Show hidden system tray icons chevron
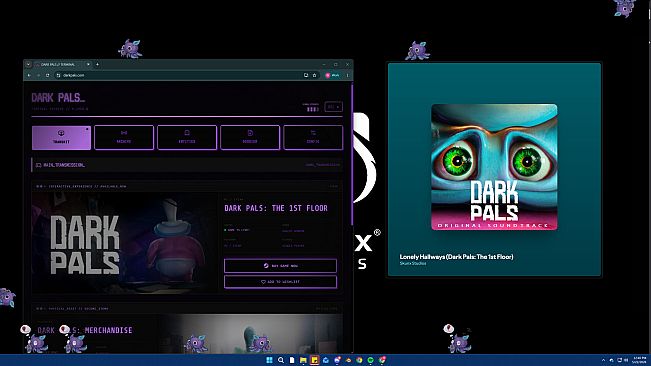The width and height of the screenshot is (651, 366). pyautogui.click(x=603, y=360)
